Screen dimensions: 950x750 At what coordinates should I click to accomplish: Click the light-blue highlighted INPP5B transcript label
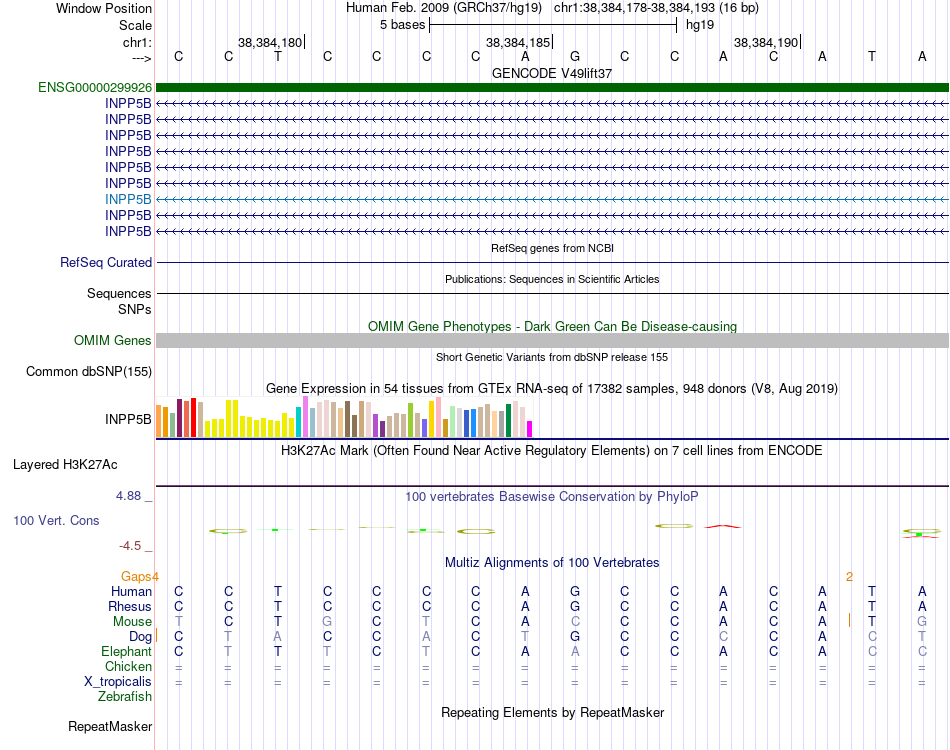(128, 199)
